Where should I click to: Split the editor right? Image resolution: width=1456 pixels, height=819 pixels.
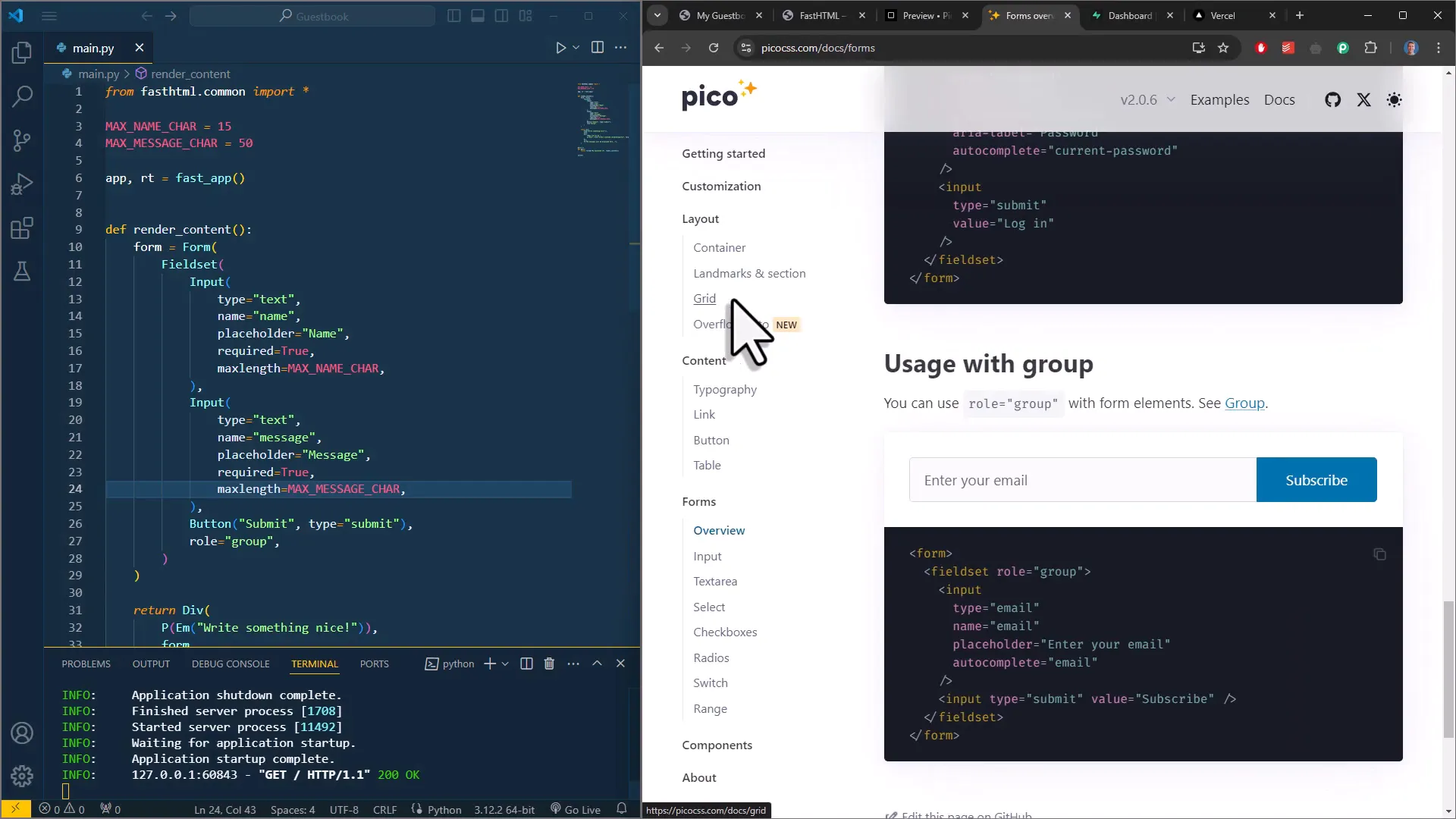(598, 48)
